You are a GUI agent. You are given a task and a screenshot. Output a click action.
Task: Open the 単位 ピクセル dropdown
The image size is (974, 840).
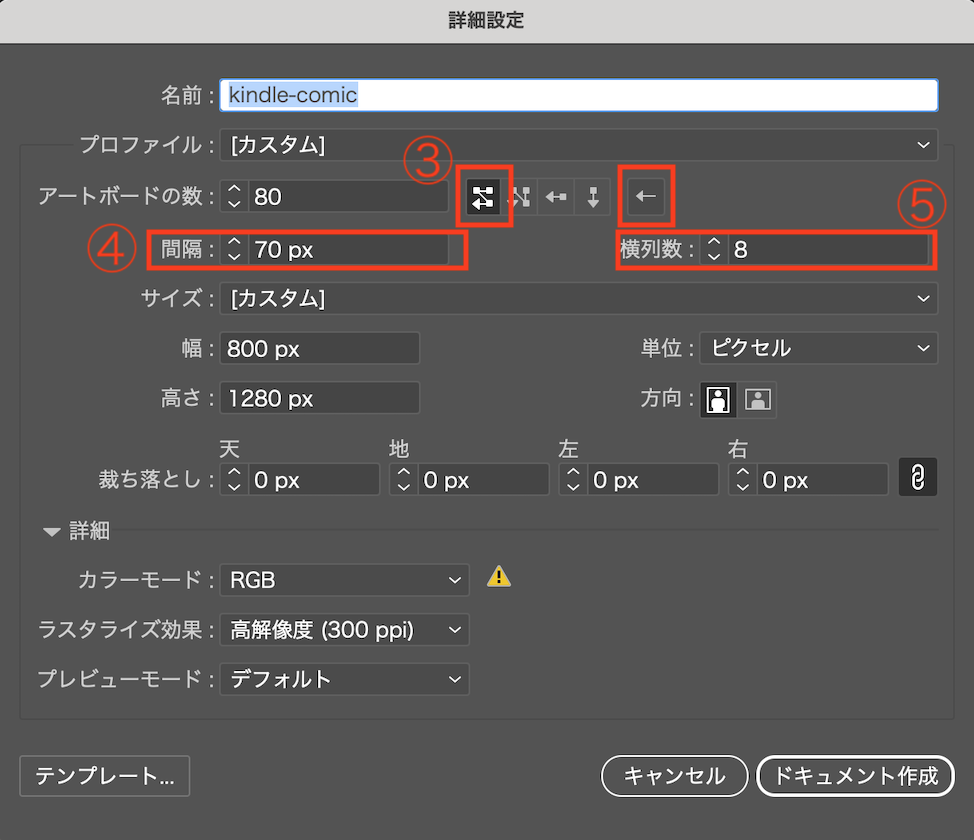coord(818,348)
